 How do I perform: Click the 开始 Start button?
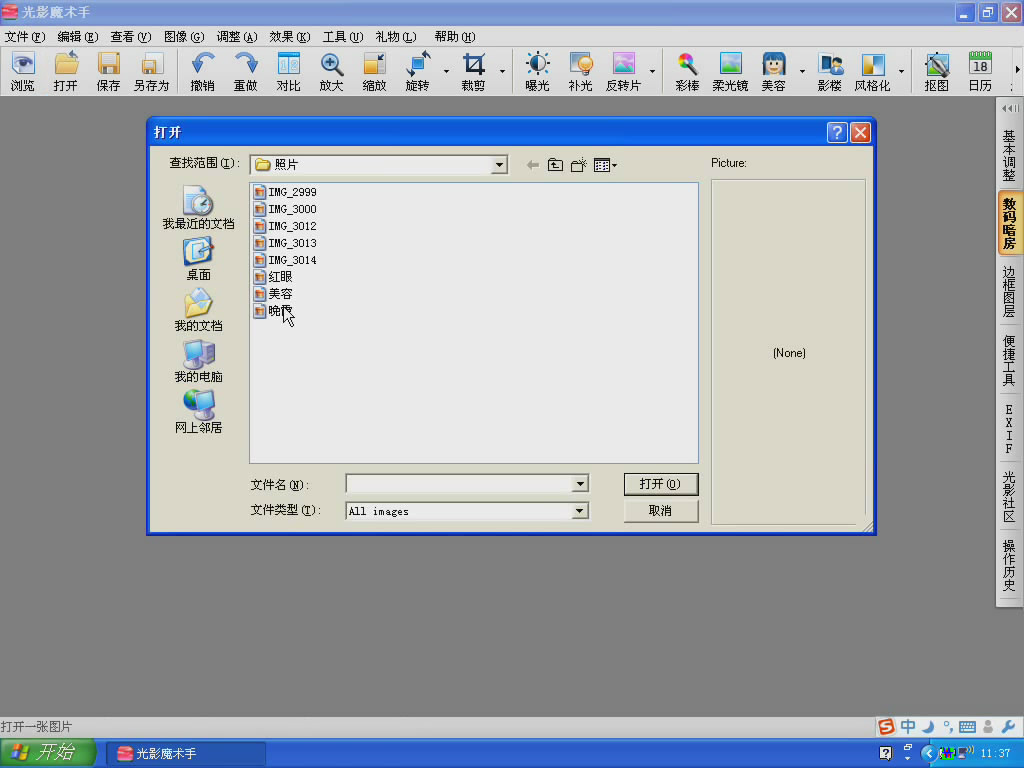(48, 753)
